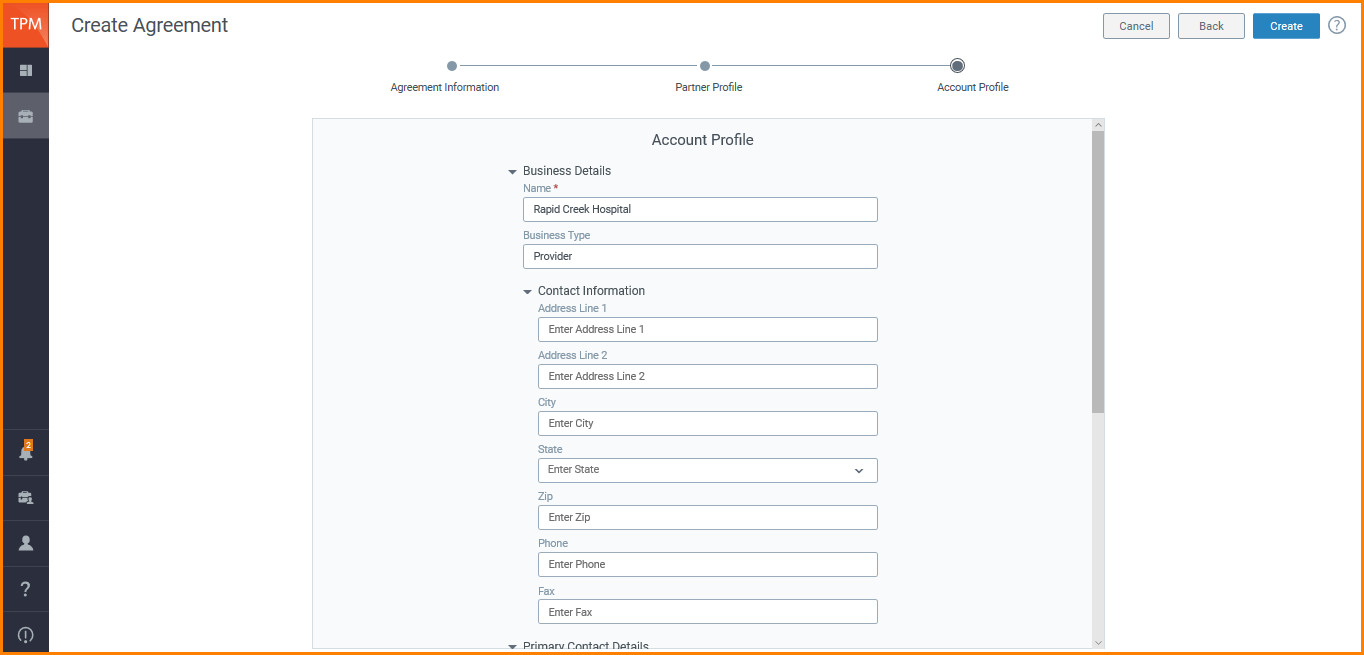The width and height of the screenshot is (1364, 655).
Task: Open the State dropdown
Action: [x=708, y=470]
